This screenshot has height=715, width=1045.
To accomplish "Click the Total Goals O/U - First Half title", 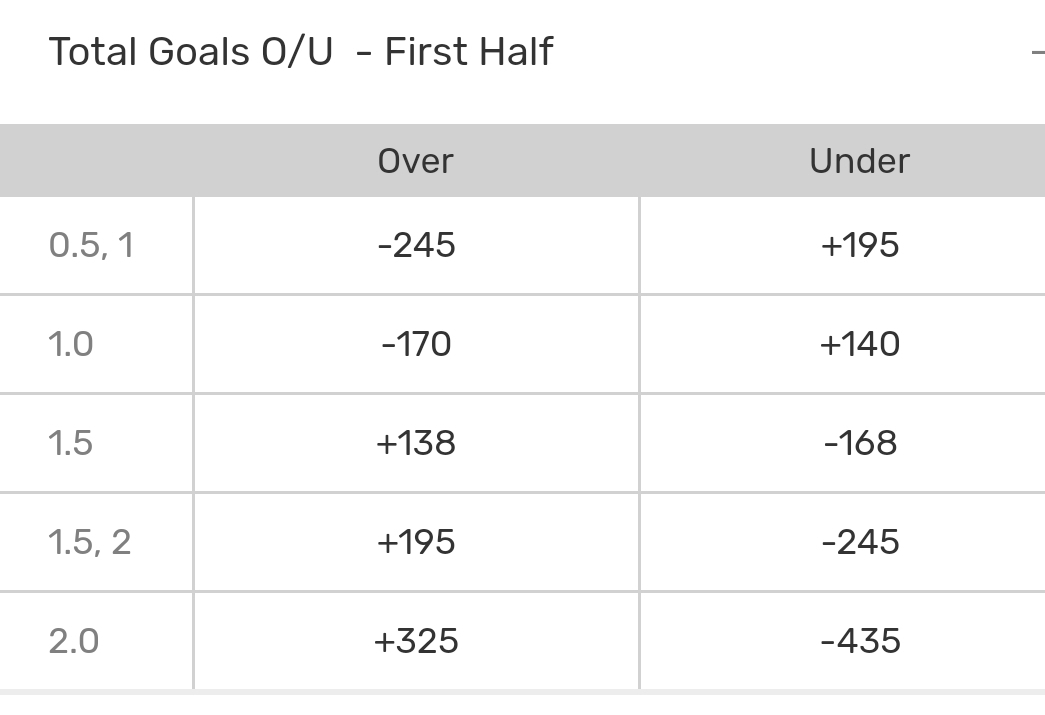I will (301, 52).
